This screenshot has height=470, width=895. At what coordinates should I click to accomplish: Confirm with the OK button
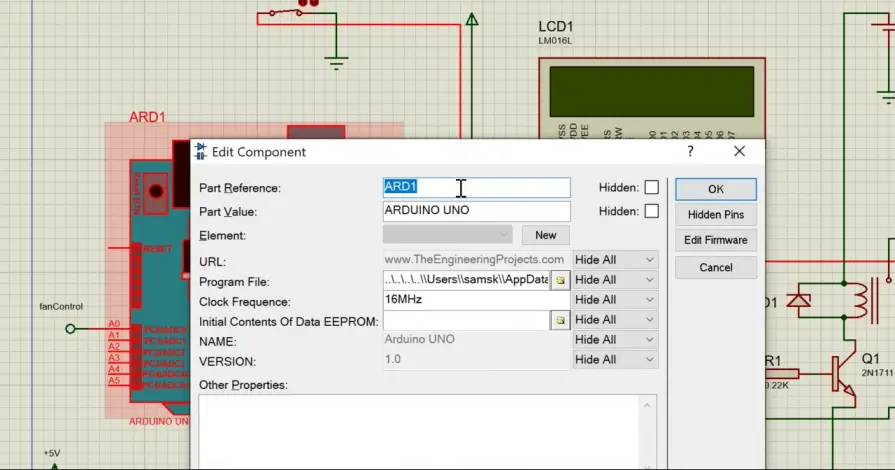pos(716,189)
